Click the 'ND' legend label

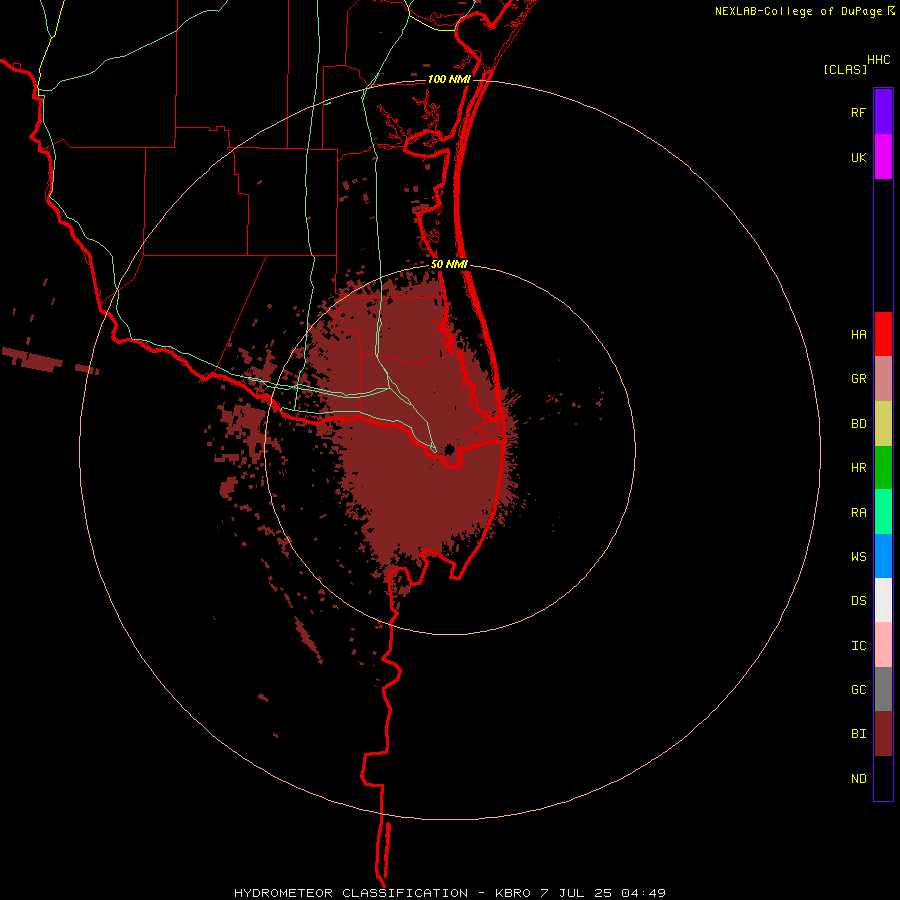tap(858, 779)
